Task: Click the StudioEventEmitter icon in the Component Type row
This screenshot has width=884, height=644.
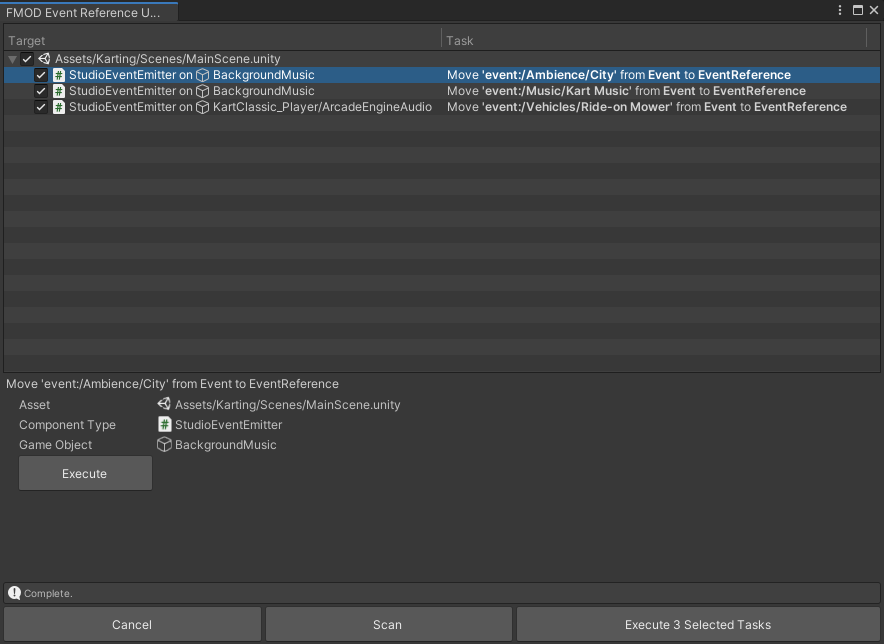Action: (x=165, y=424)
